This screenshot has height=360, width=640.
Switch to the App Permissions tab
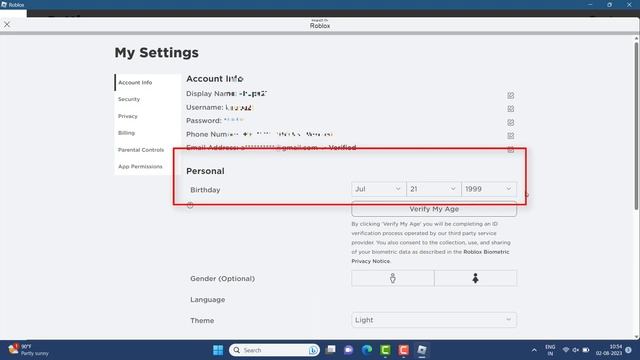point(140,167)
